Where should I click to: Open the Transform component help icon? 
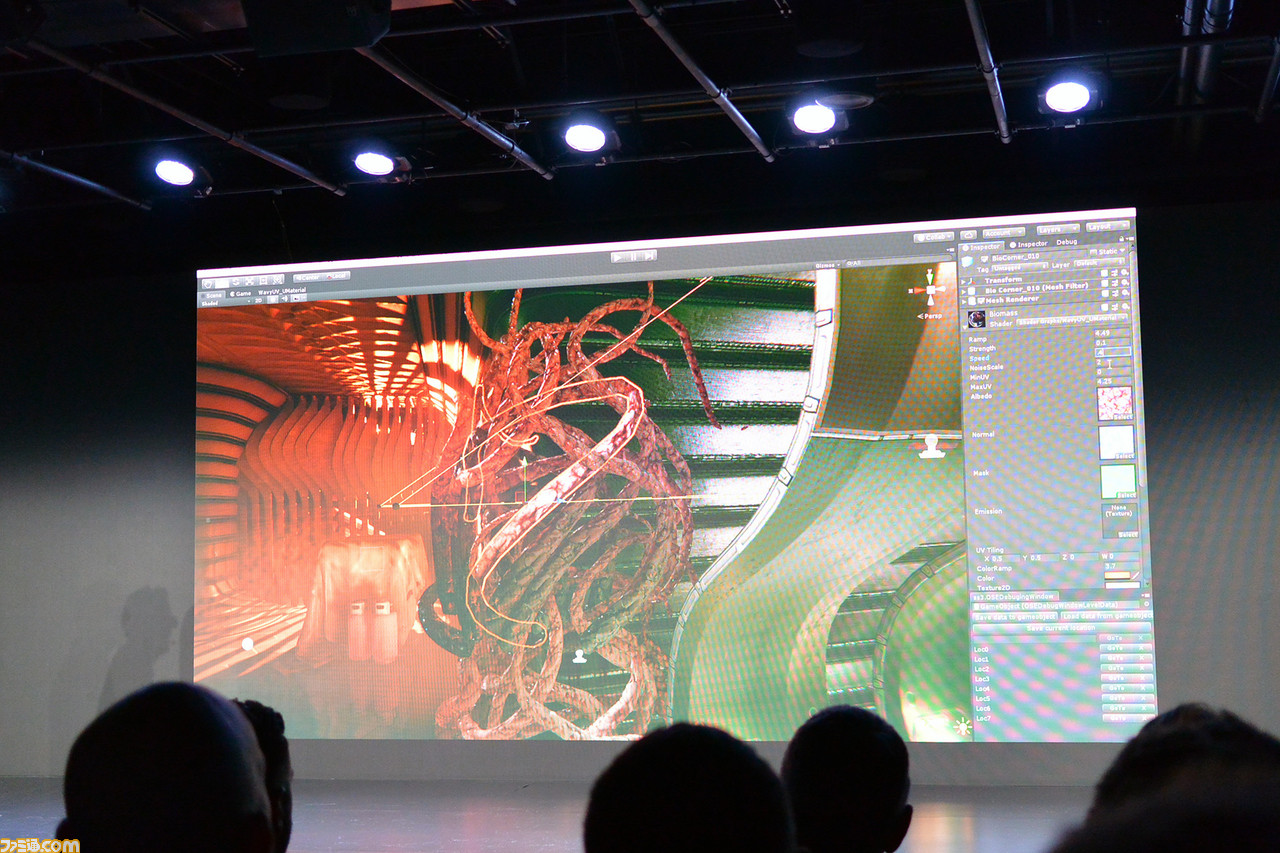click(x=1104, y=273)
